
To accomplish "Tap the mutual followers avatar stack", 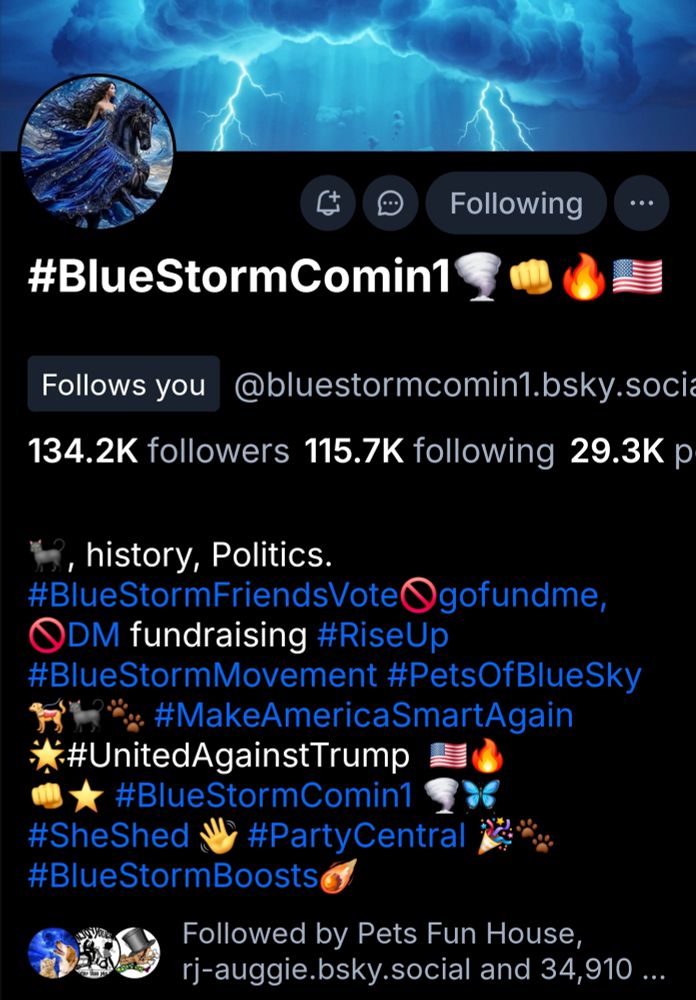I will pos(94,952).
